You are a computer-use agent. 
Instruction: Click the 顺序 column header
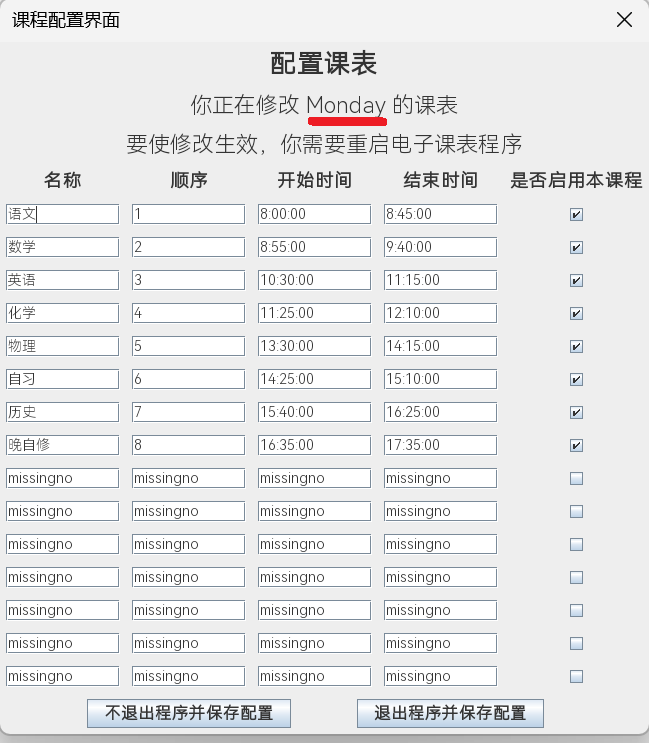pyautogui.click(x=189, y=180)
